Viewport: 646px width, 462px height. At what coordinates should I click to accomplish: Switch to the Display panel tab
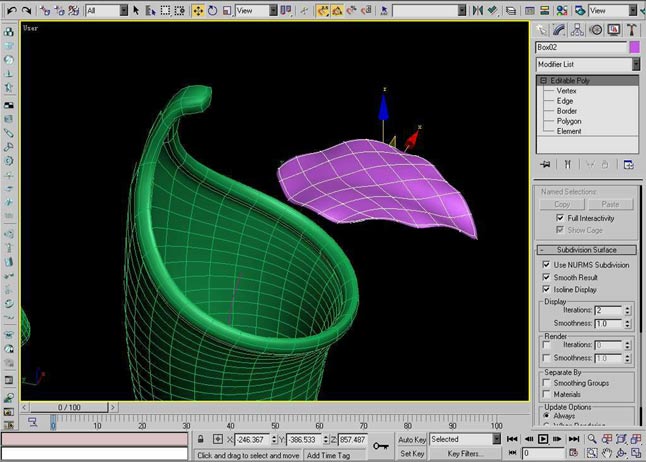tap(613, 30)
